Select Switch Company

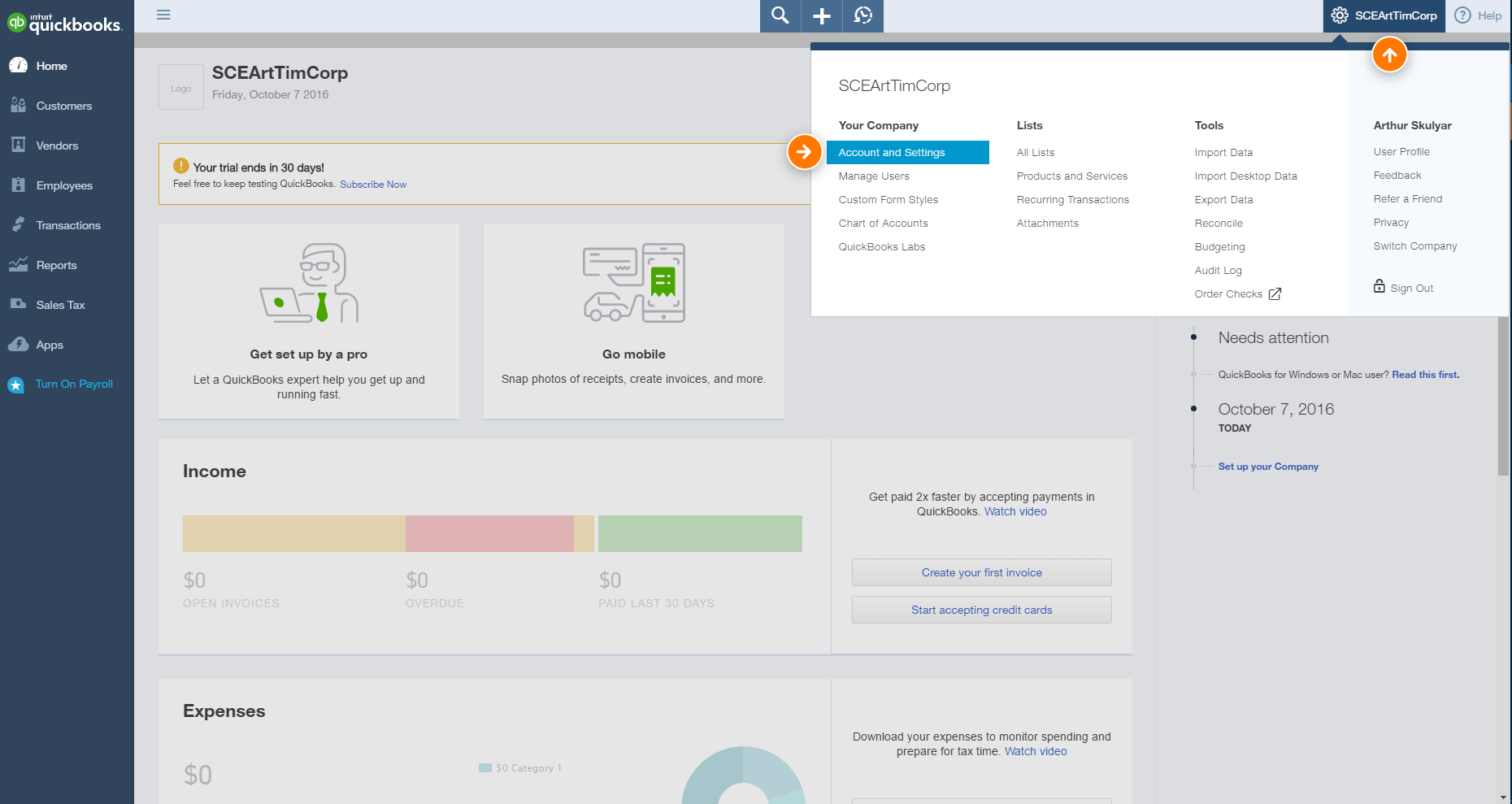pyautogui.click(x=1415, y=246)
